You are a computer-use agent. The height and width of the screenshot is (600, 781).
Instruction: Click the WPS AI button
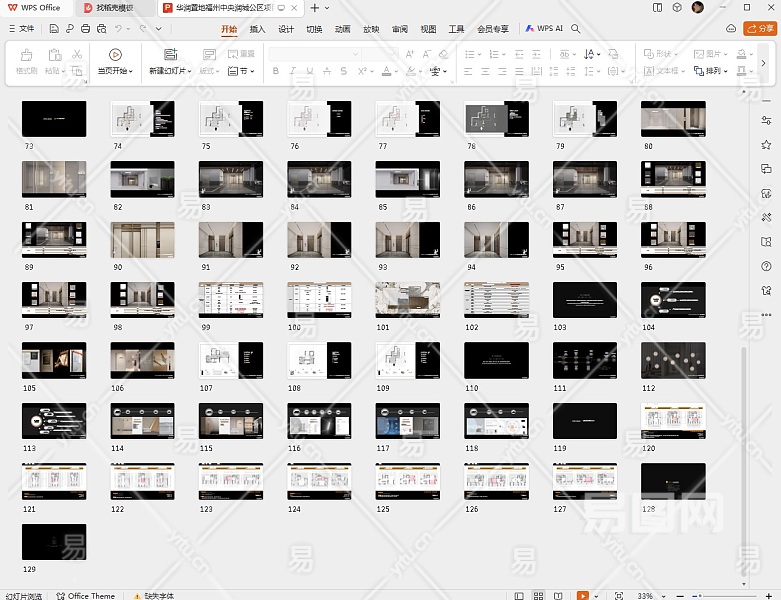click(x=545, y=29)
